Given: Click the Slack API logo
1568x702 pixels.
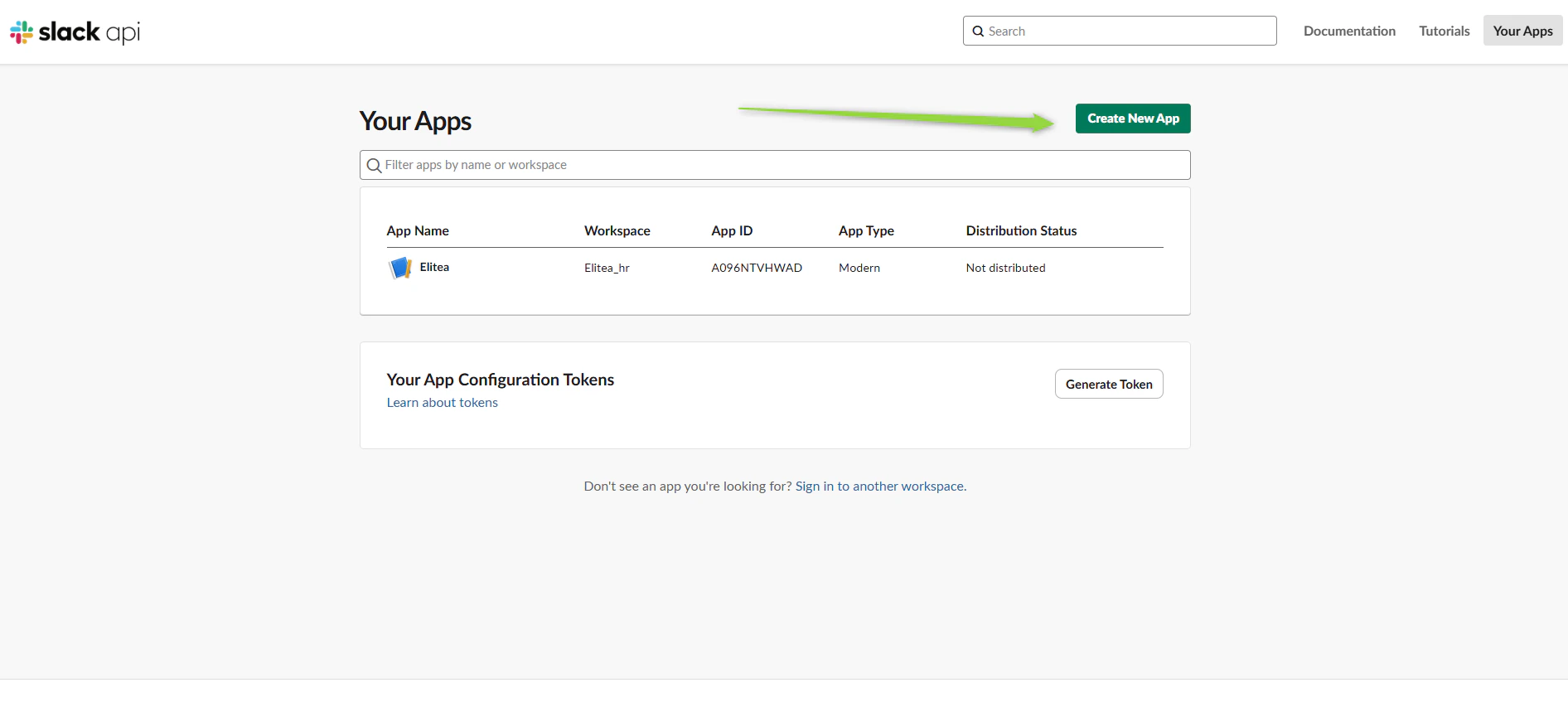Looking at the screenshot, I should tap(75, 31).
